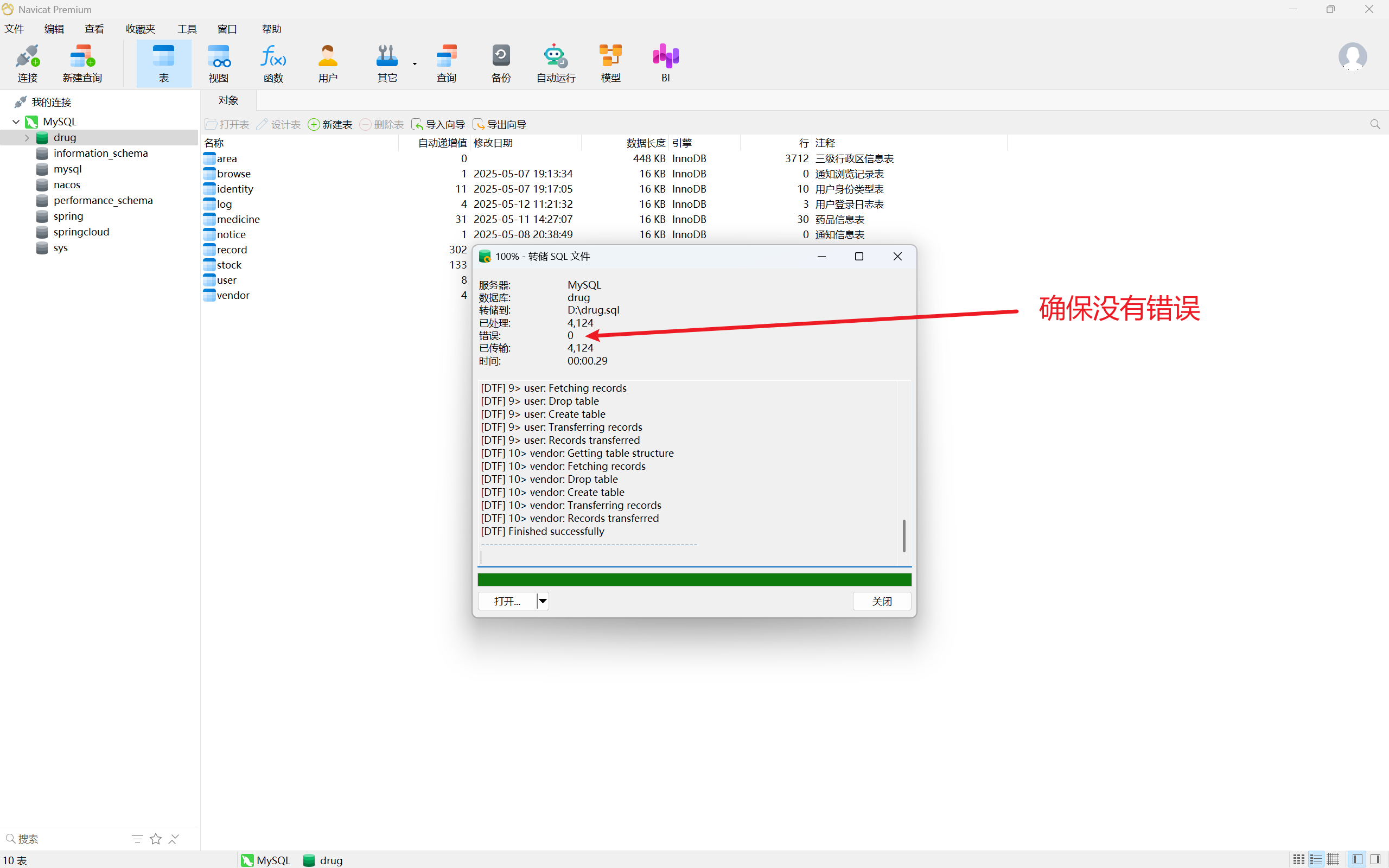Switch to list view icon in status bar
This screenshot has width=1389, height=868.
[x=1316, y=859]
